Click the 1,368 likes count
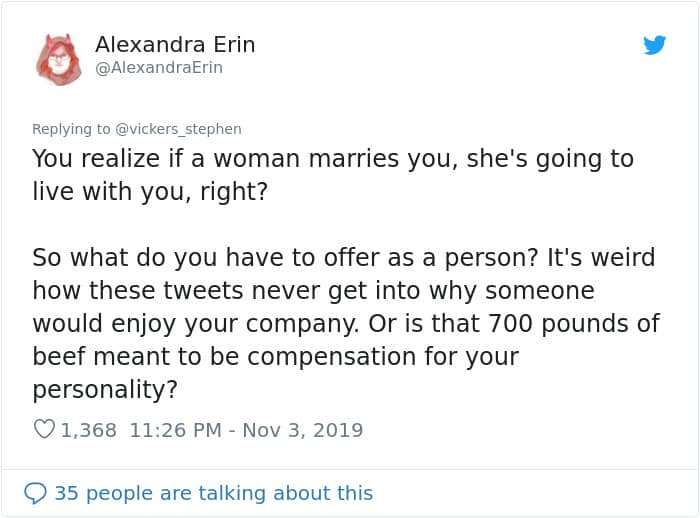This screenshot has width=700, height=518. click(89, 430)
